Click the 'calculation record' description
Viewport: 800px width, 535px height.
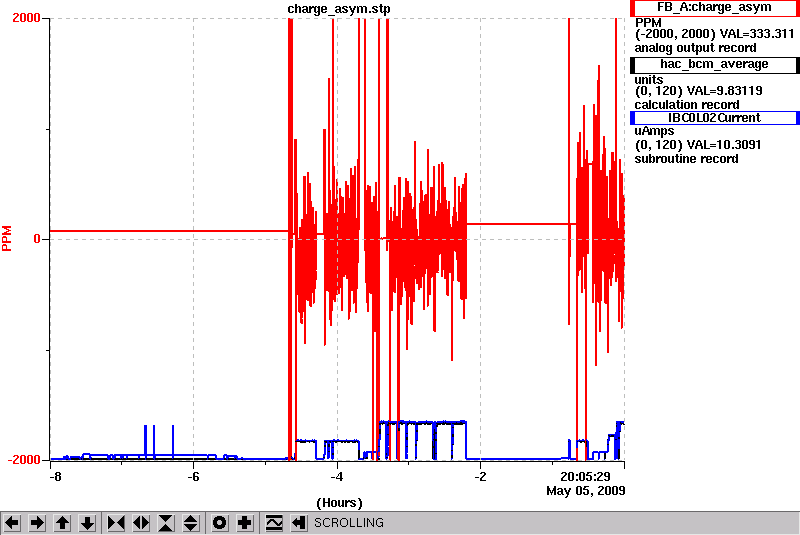[x=687, y=105]
